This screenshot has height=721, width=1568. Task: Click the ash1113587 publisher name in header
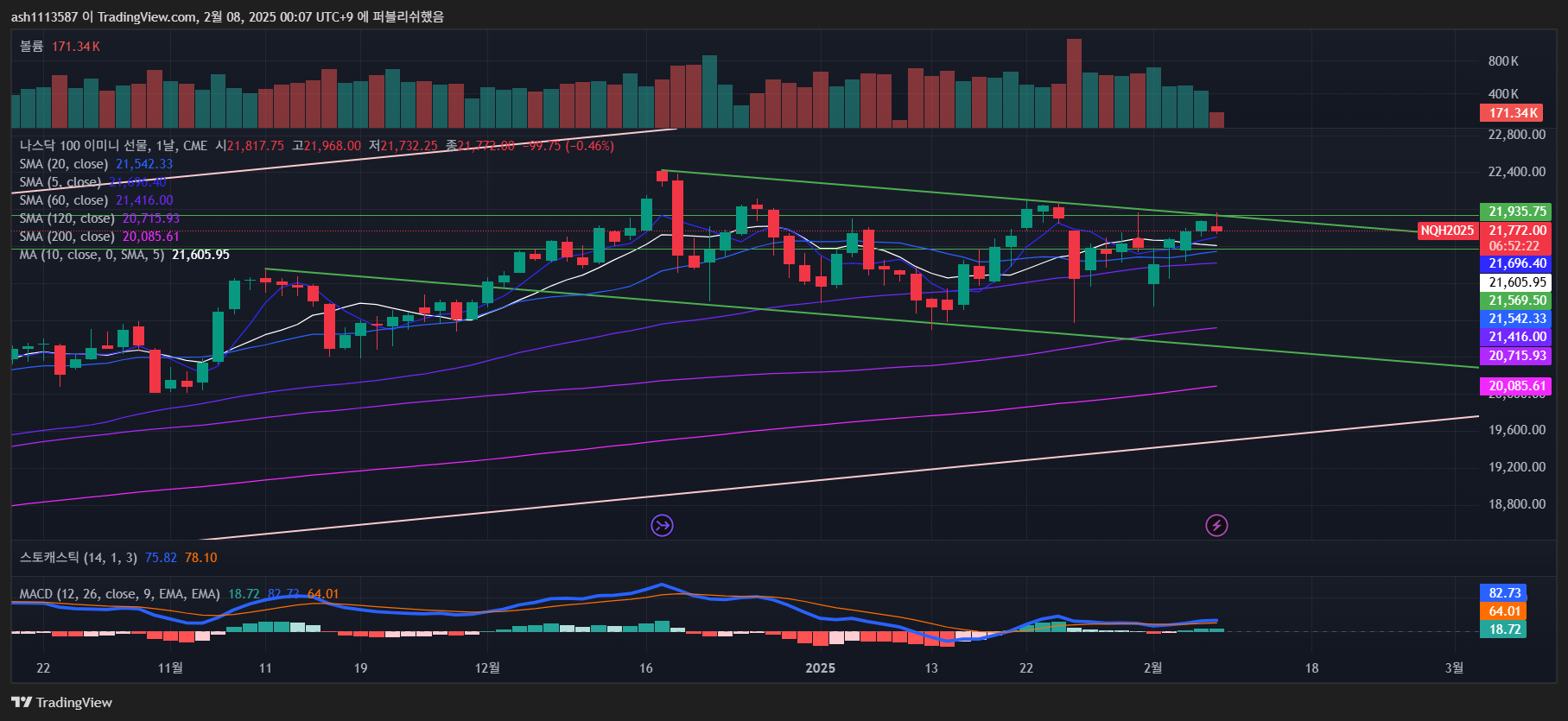coord(44,16)
